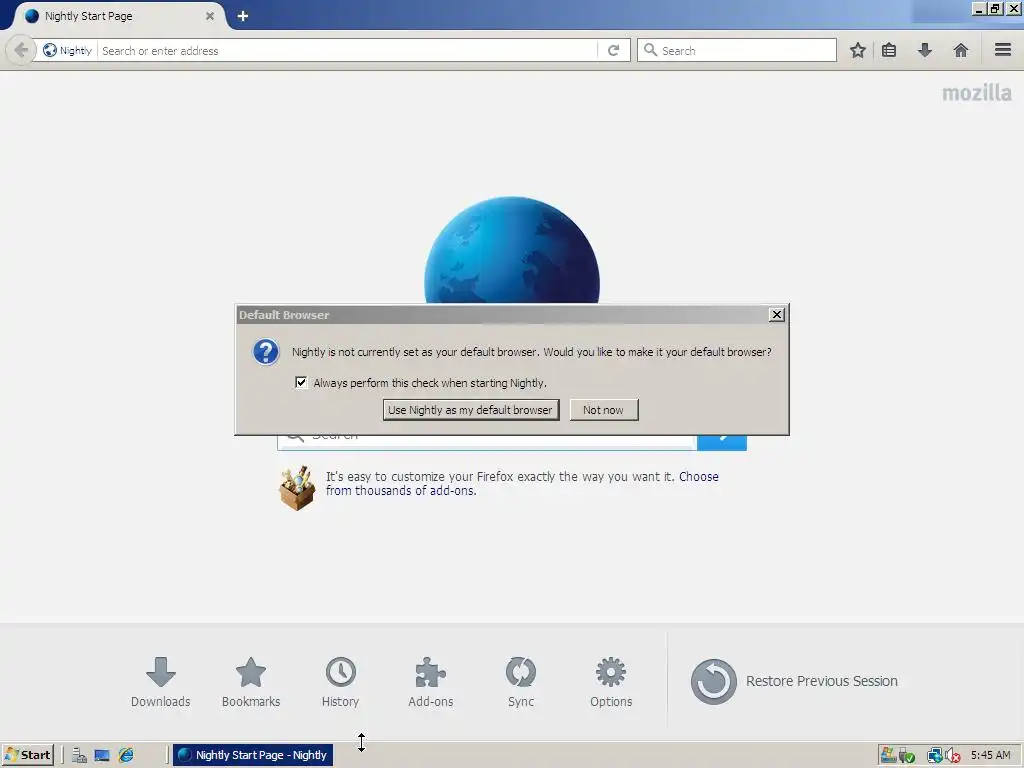The height and width of the screenshot is (768, 1024).
Task: Click the add-ons box snippet icon
Action: click(x=297, y=487)
